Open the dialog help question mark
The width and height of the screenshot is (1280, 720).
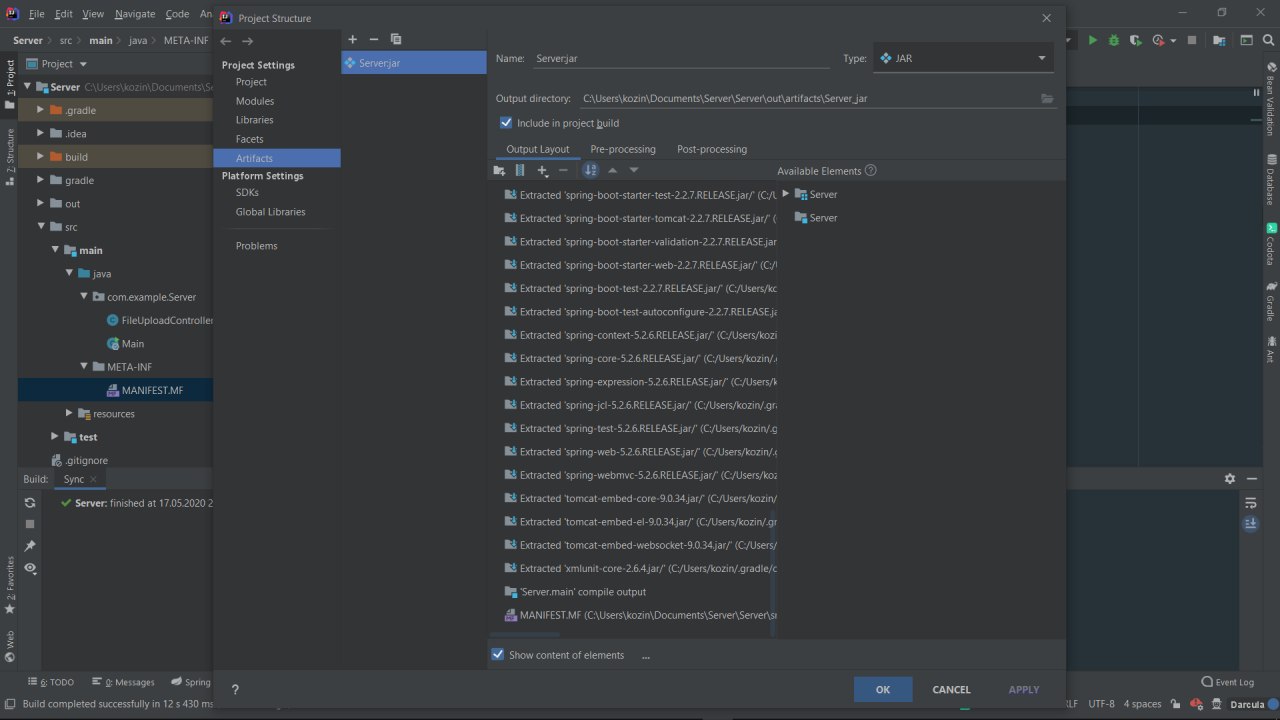coord(235,689)
